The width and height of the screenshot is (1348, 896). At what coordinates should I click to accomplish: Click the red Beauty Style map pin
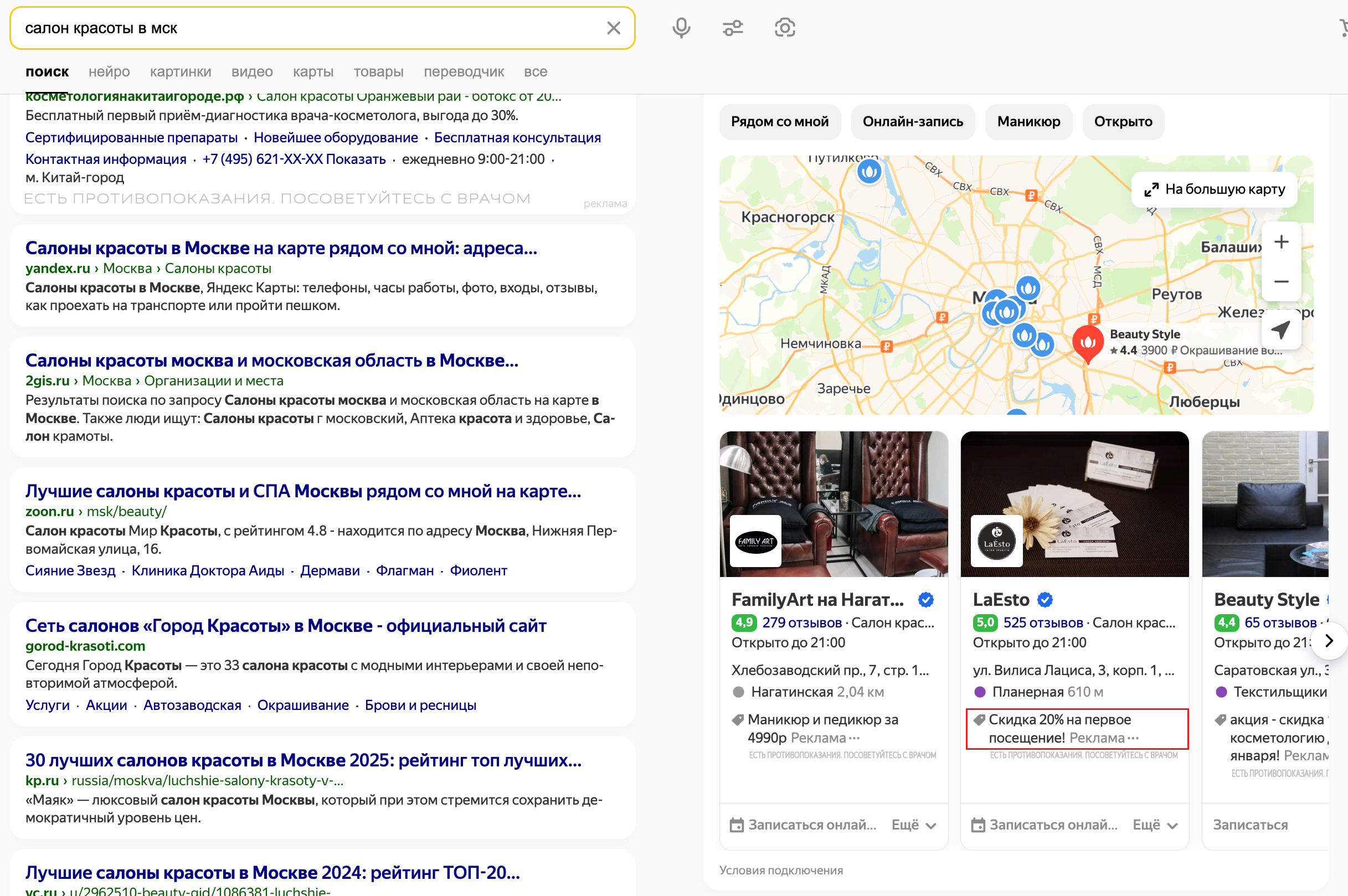tap(1088, 342)
